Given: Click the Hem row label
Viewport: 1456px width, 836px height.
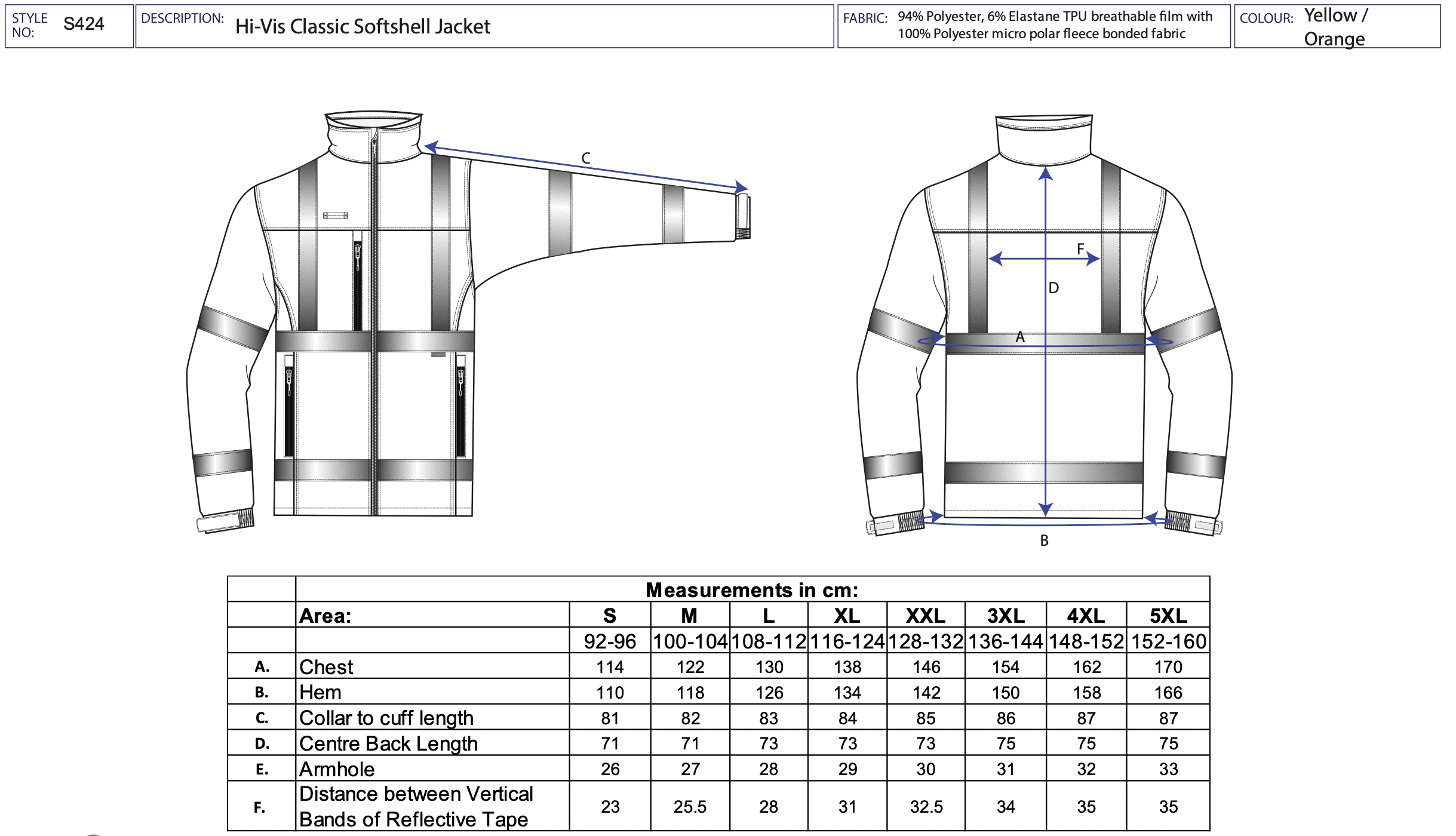Looking at the screenshot, I should click(320, 693).
